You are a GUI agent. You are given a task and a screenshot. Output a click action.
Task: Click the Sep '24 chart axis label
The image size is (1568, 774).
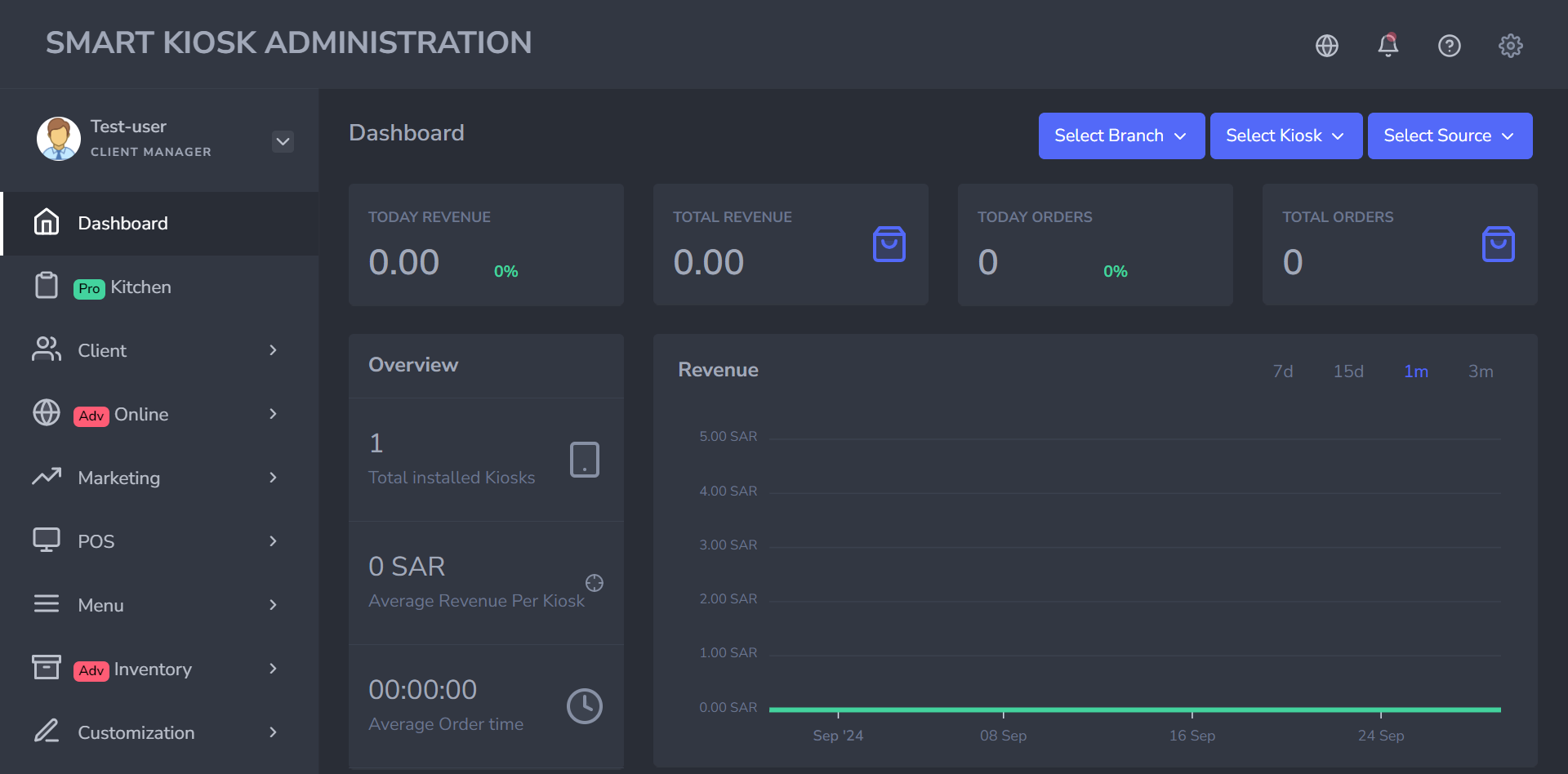838,736
